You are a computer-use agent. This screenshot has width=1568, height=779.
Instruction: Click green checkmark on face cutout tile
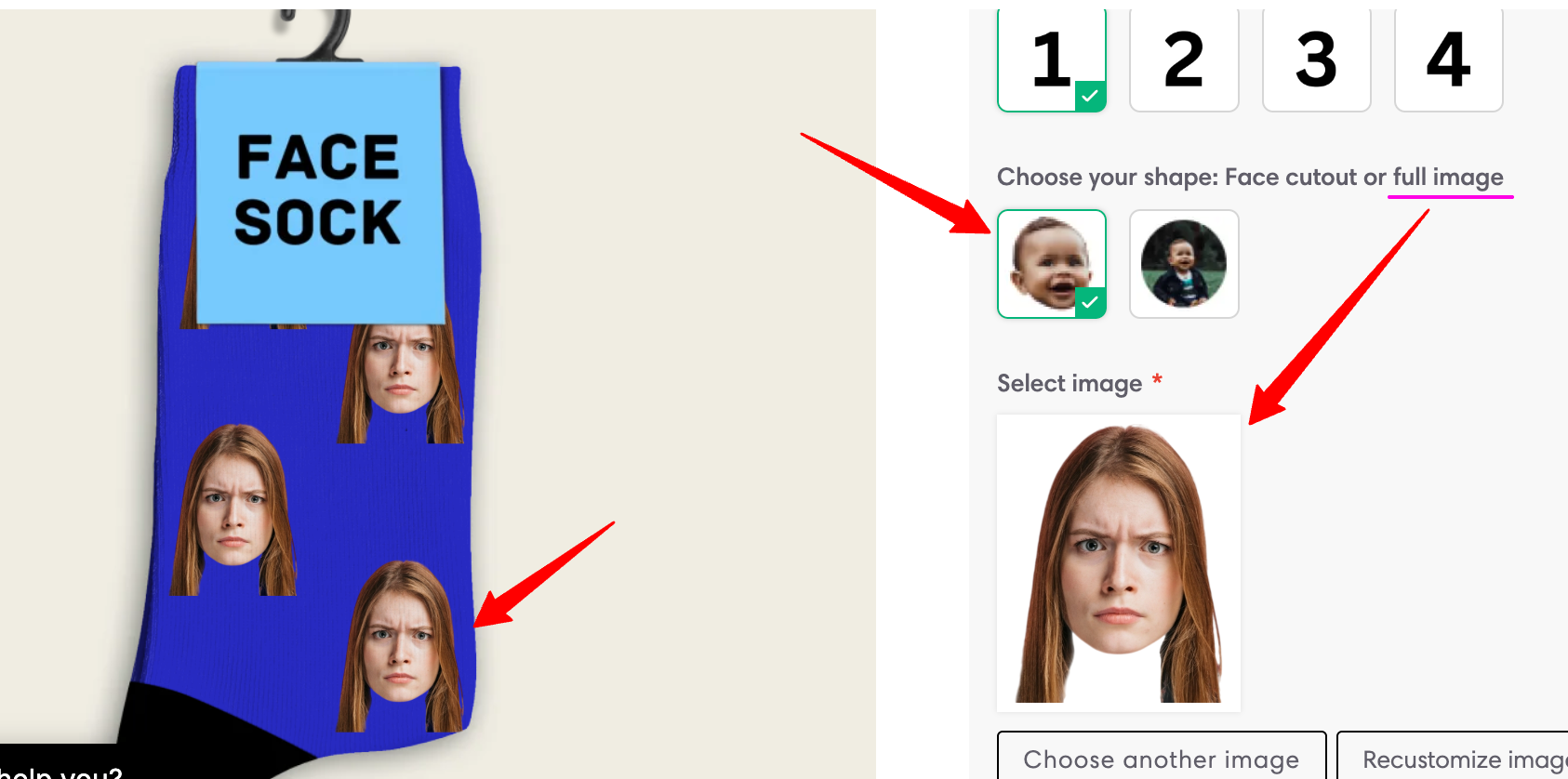click(1090, 302)
